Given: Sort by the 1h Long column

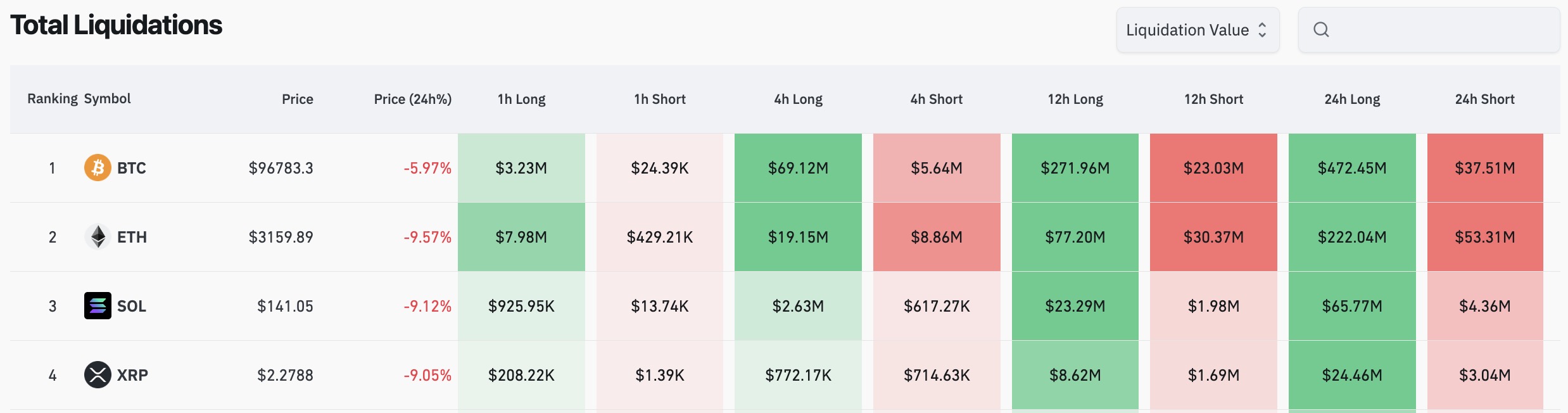Looking at the screenshot, I should [521, 99].
